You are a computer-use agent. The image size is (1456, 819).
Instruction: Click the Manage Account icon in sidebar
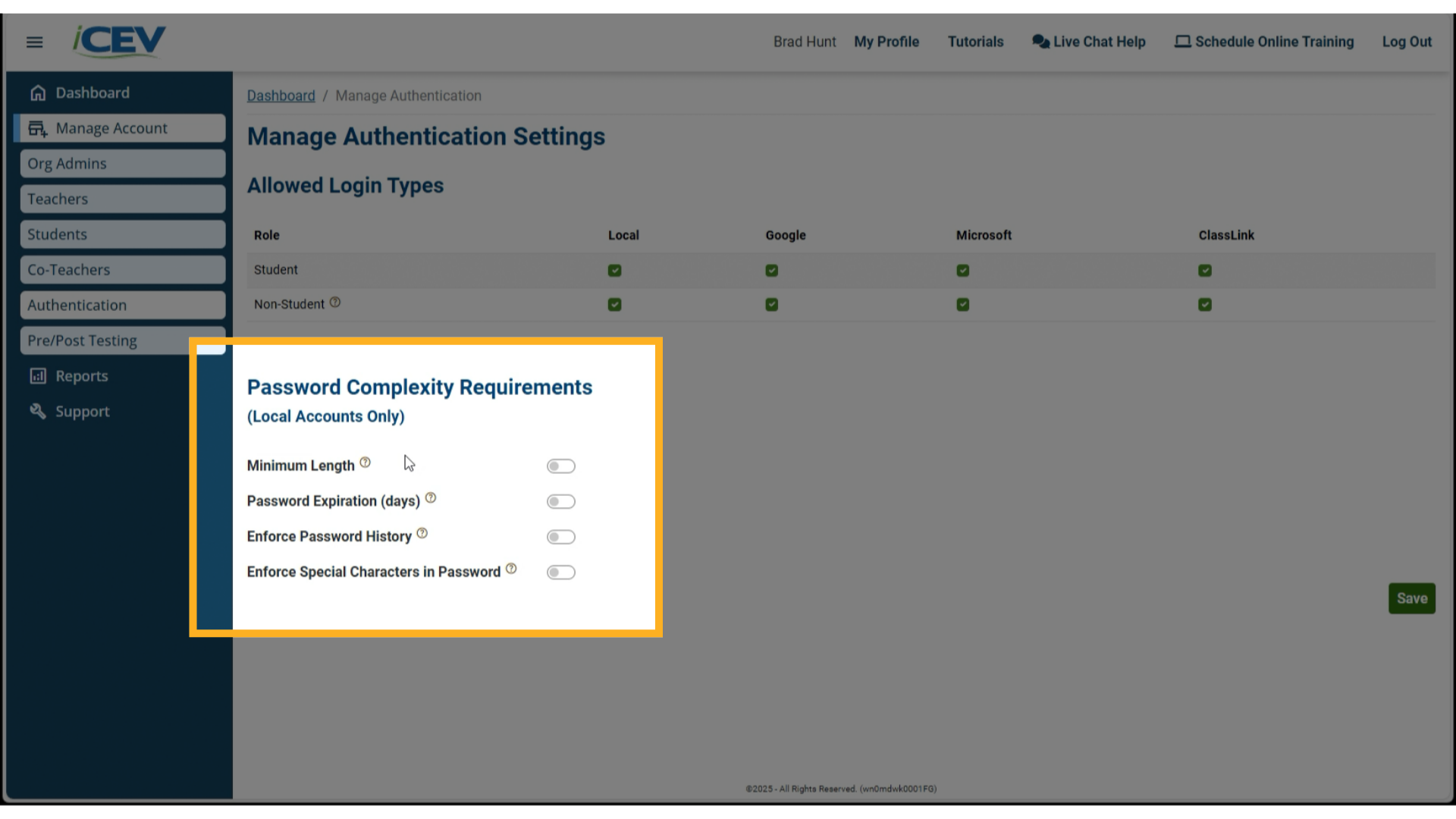pyautogui.click(x=38, y=128)
